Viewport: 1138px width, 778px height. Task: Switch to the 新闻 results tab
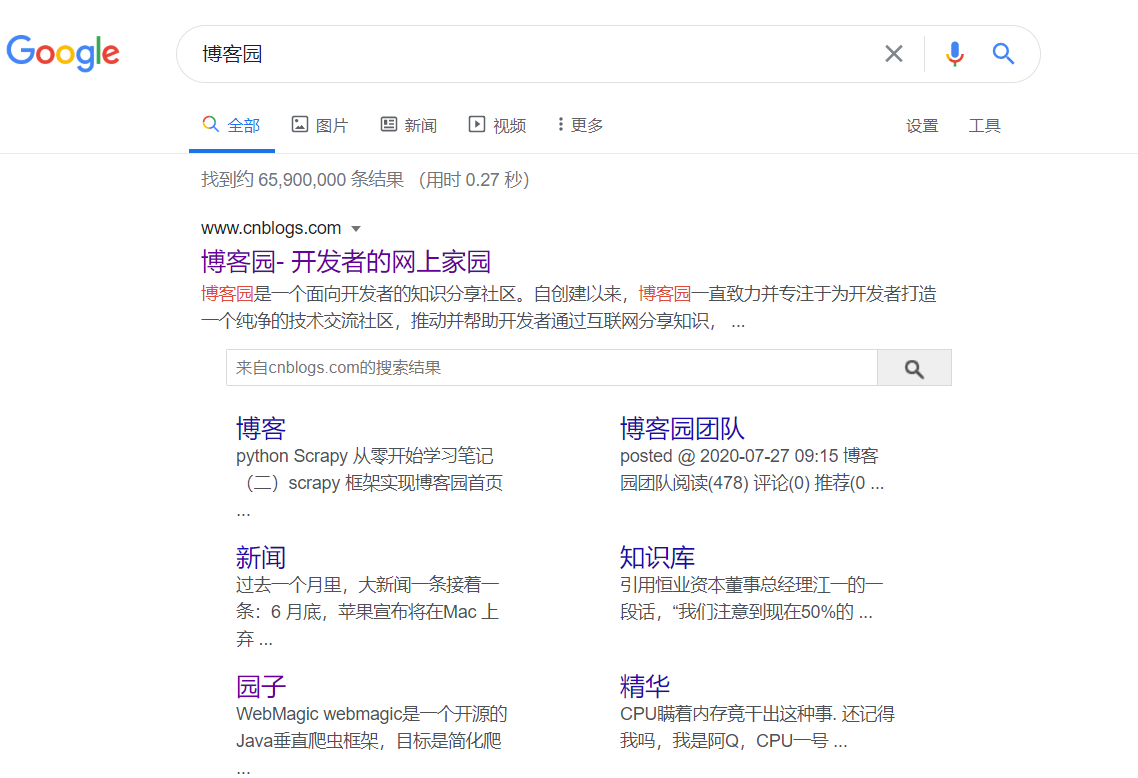[421, 126]
